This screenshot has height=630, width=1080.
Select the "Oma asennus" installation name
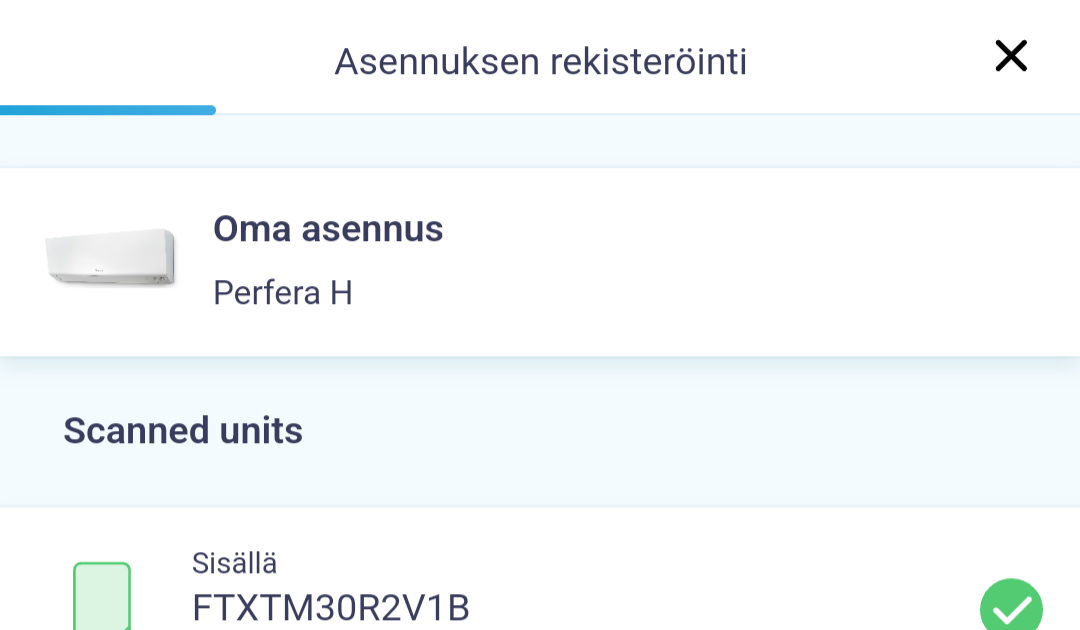pos(328,229)
